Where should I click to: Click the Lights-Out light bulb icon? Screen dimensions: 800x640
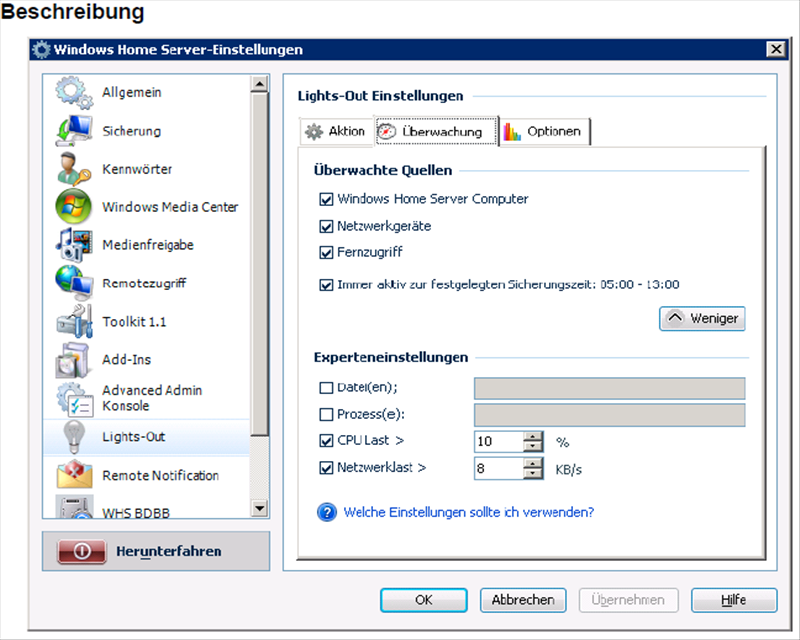point(74,437)
